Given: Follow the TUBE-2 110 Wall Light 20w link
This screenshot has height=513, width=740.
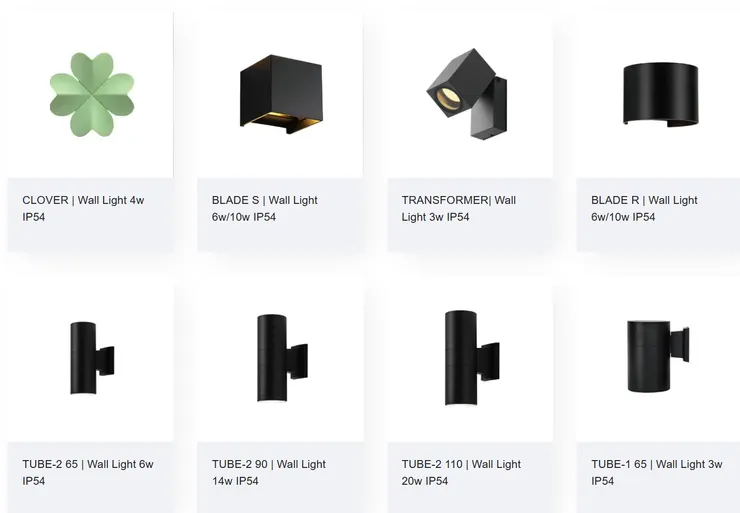Looking at the screenshot, I should (x=461, y=472).
